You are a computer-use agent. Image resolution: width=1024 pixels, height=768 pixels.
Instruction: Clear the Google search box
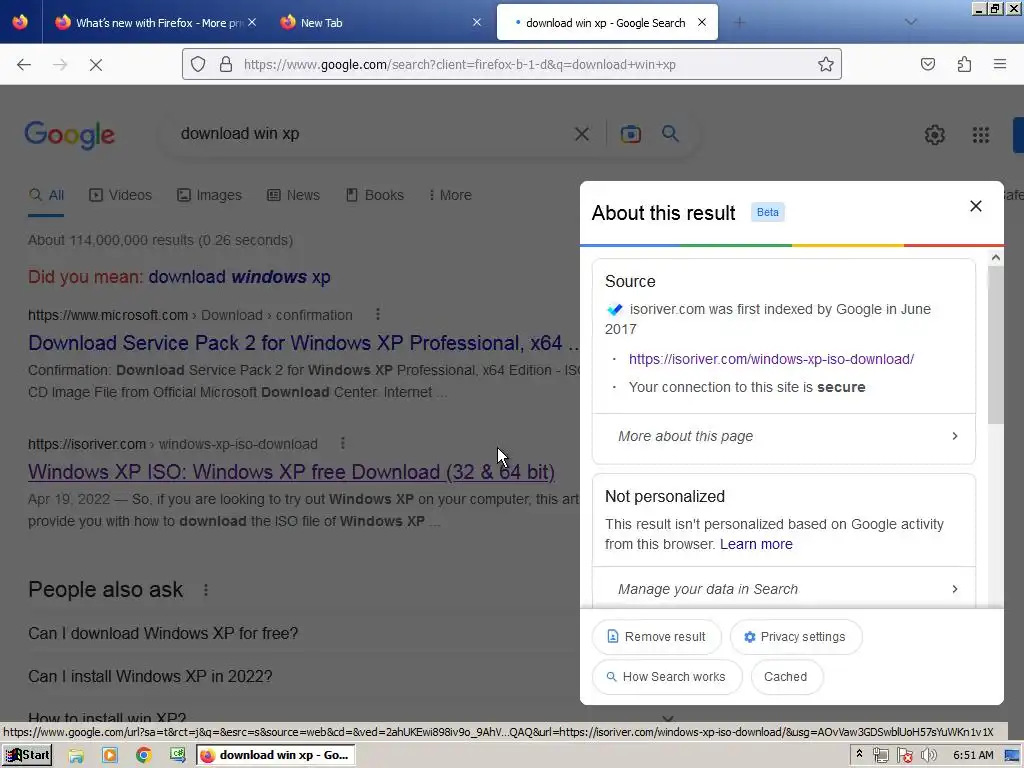coord(581,134)
